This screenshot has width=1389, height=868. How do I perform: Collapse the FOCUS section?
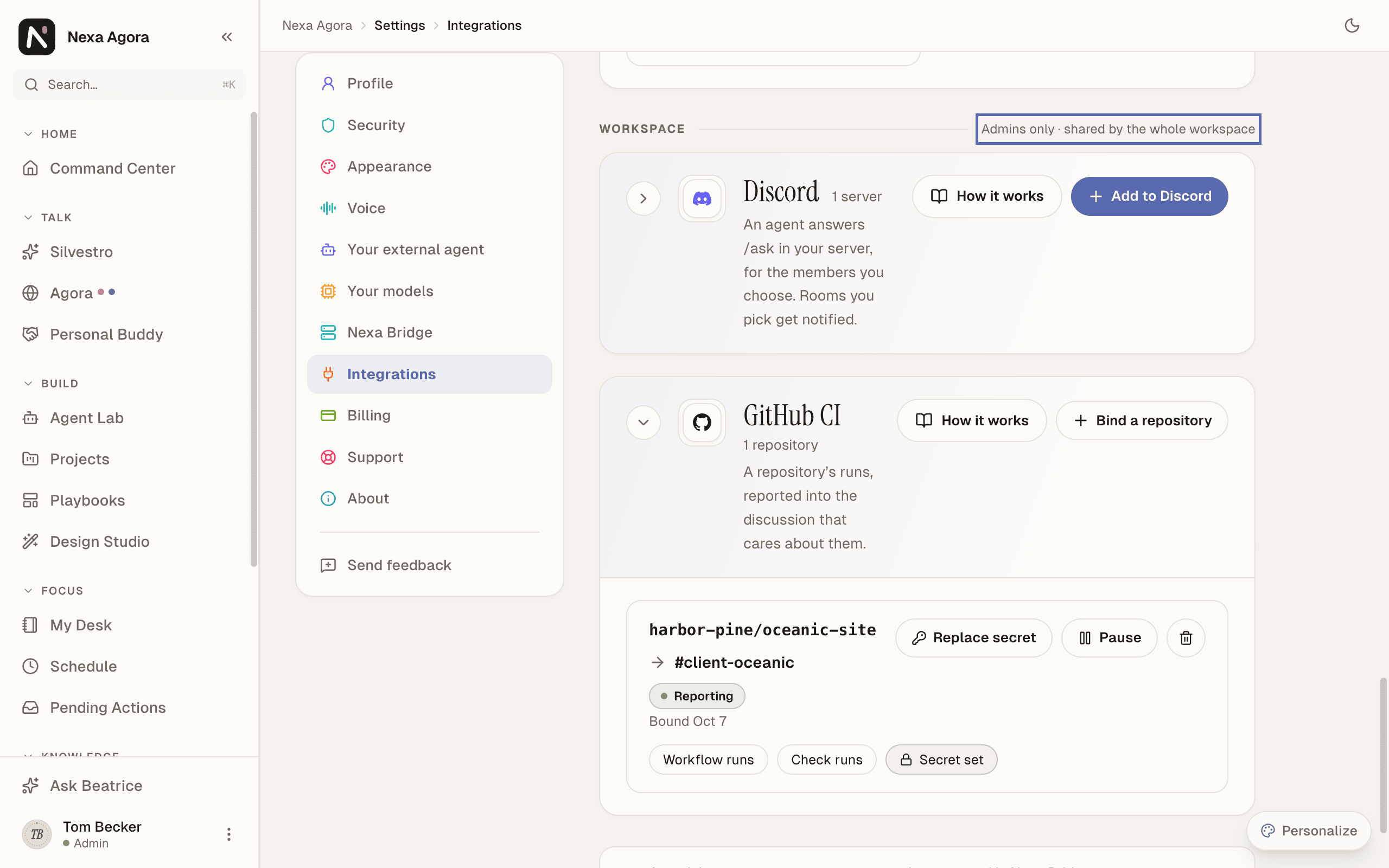(x=53, y=591)
